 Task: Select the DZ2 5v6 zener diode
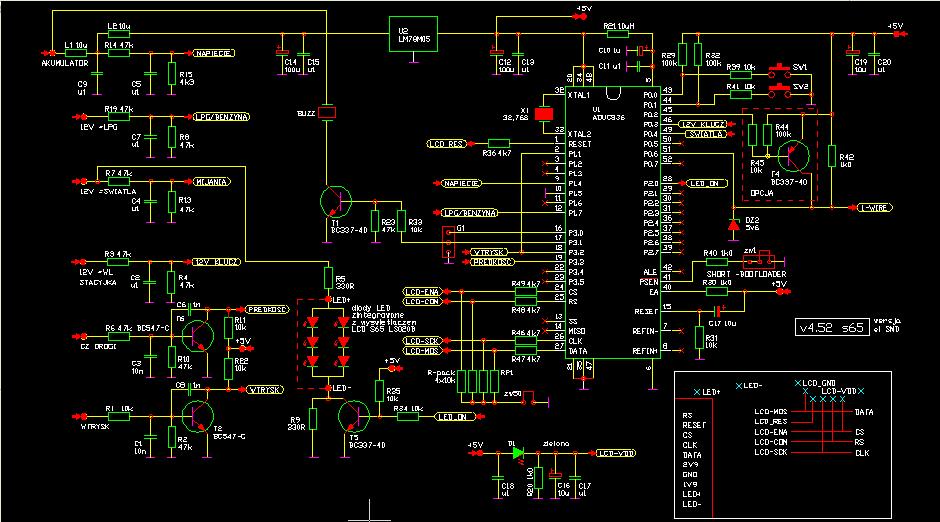point(732,221)
